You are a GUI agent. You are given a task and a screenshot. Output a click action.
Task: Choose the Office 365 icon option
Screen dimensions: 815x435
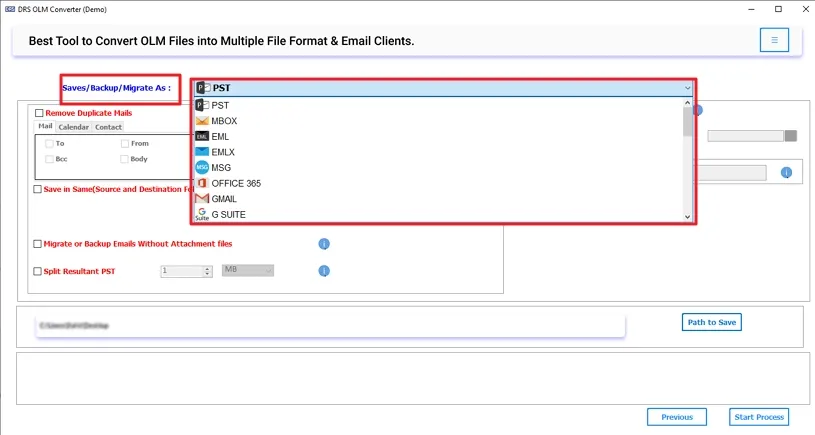point(202,184)
